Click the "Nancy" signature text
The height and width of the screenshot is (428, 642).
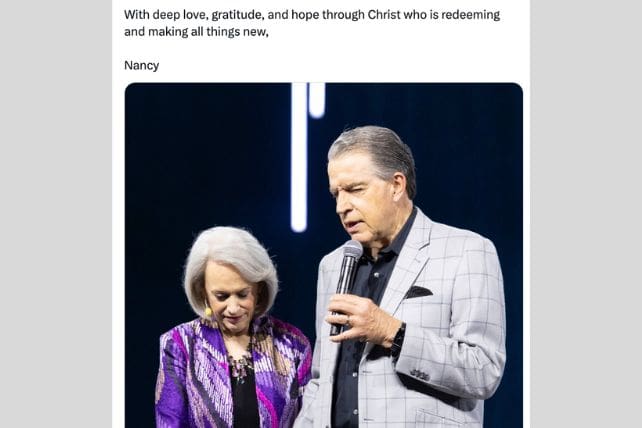click(x=141, y=66)
